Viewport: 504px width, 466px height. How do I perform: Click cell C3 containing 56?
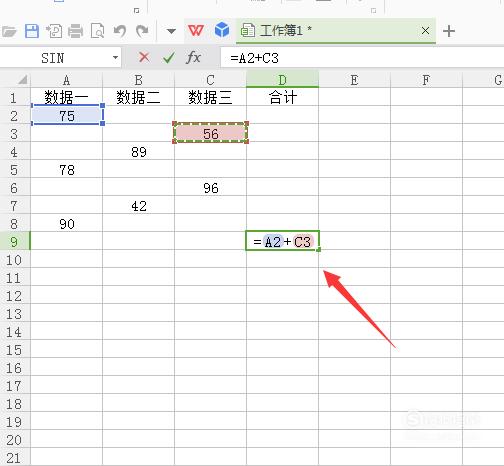tap(210, 133)
